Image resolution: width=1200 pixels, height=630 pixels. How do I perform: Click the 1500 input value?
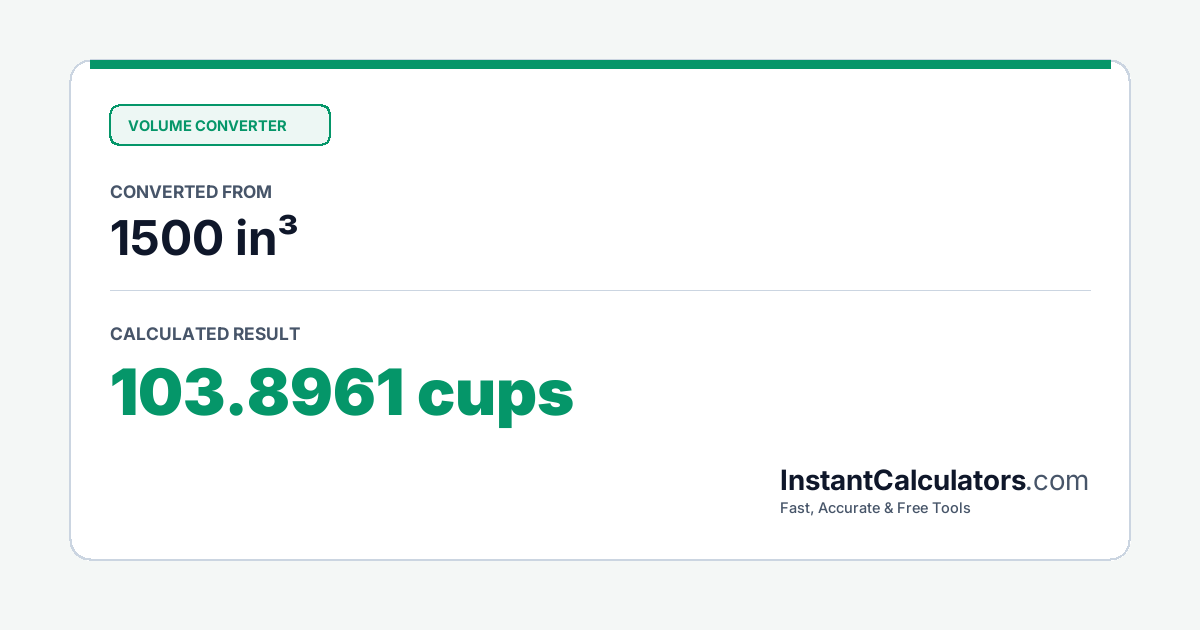(167, 238)
